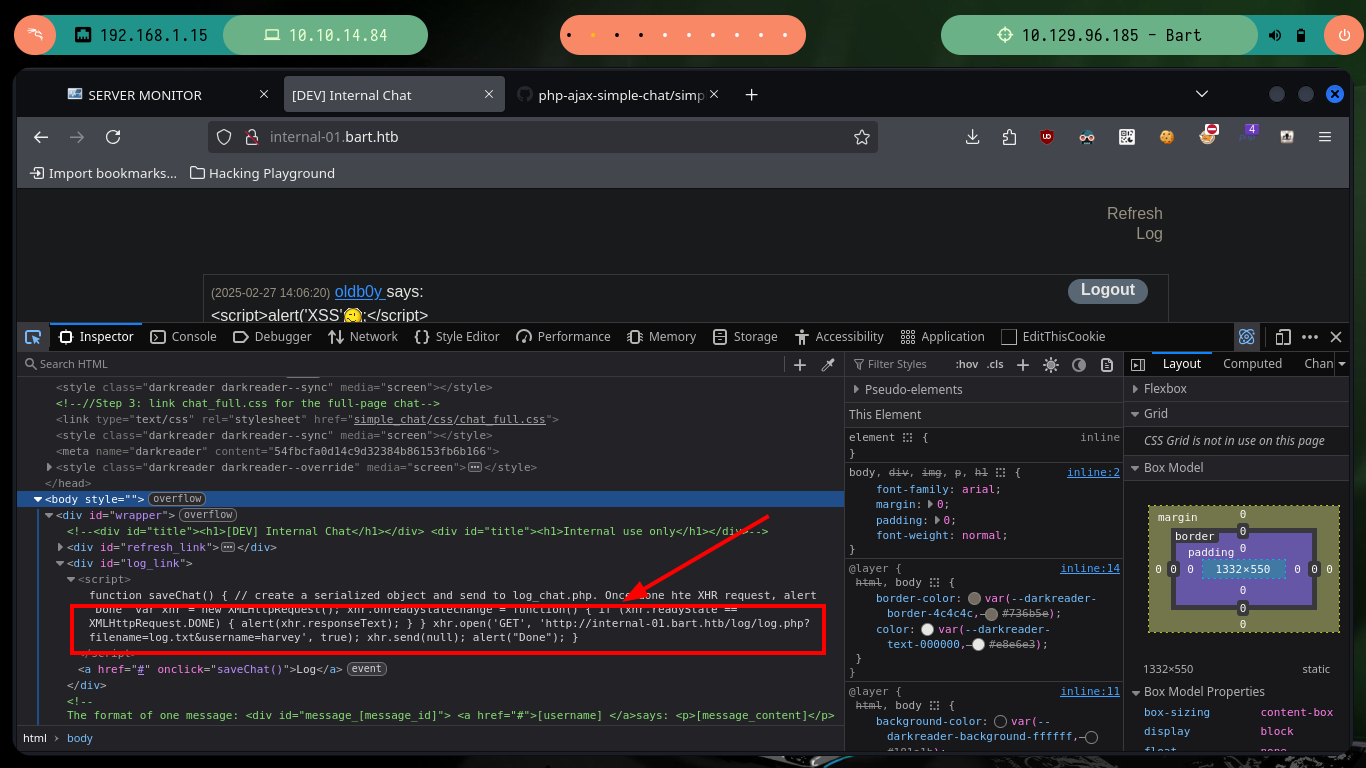The image size is (1366, 768).
Task: Create a new node with plus icon
Action: coord(800,365)
